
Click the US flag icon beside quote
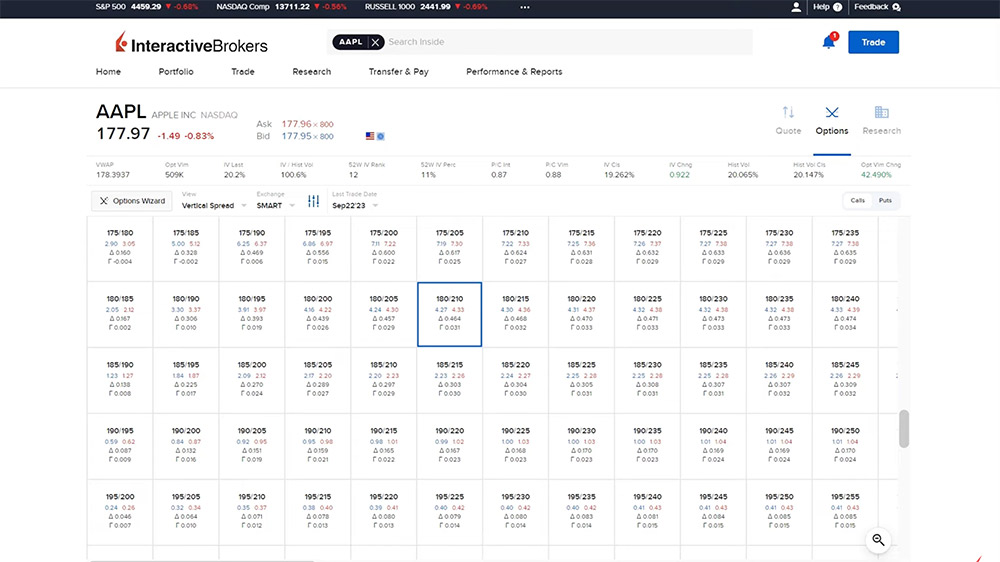pyautogui.click(x=370, y=136)
